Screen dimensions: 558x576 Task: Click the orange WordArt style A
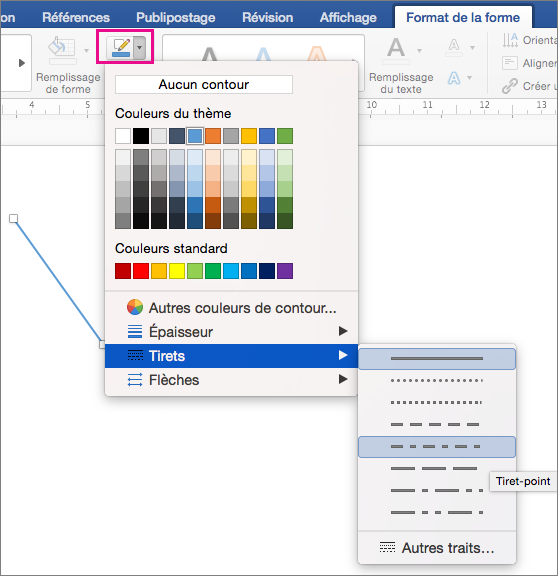point(317,54)
